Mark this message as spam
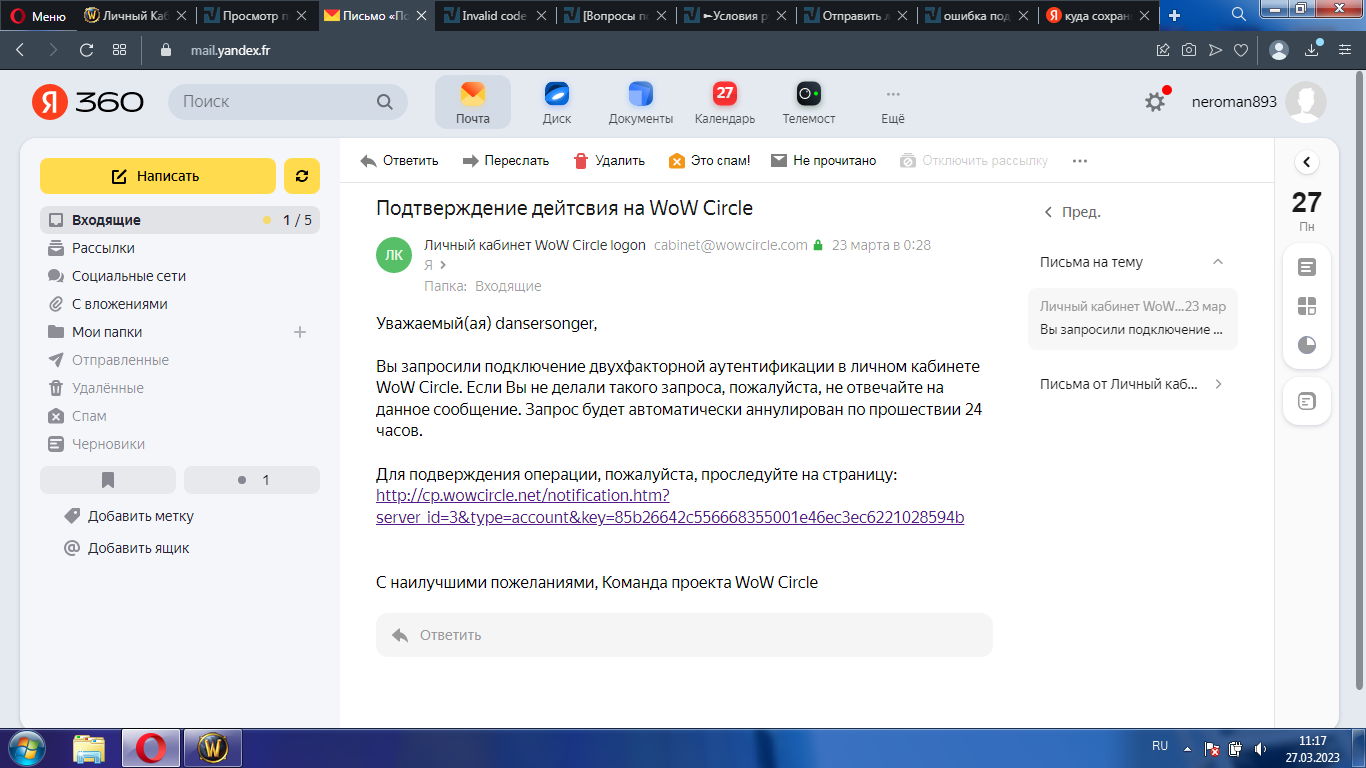The height and width of the screenshot is (768, 1366). 709,161
